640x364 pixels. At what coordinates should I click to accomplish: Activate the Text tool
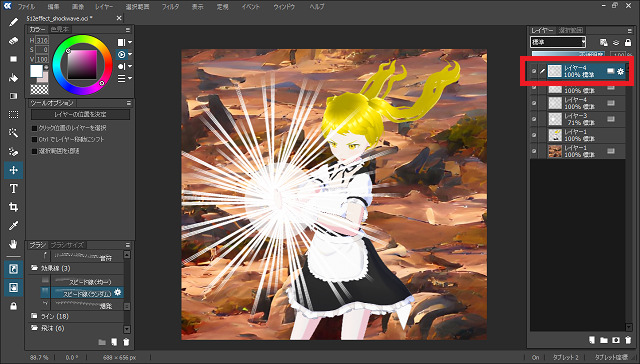[x=13, y=189]
